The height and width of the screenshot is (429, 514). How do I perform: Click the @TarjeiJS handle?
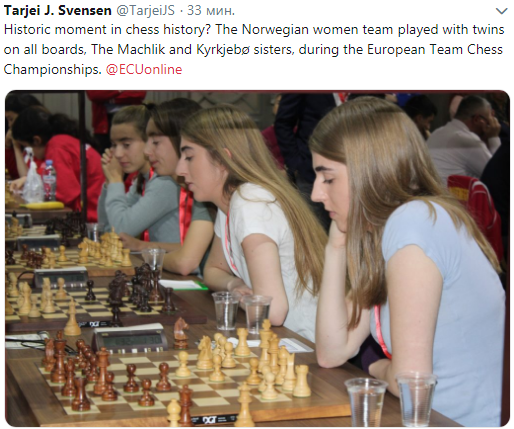click(x=145, y=11)
